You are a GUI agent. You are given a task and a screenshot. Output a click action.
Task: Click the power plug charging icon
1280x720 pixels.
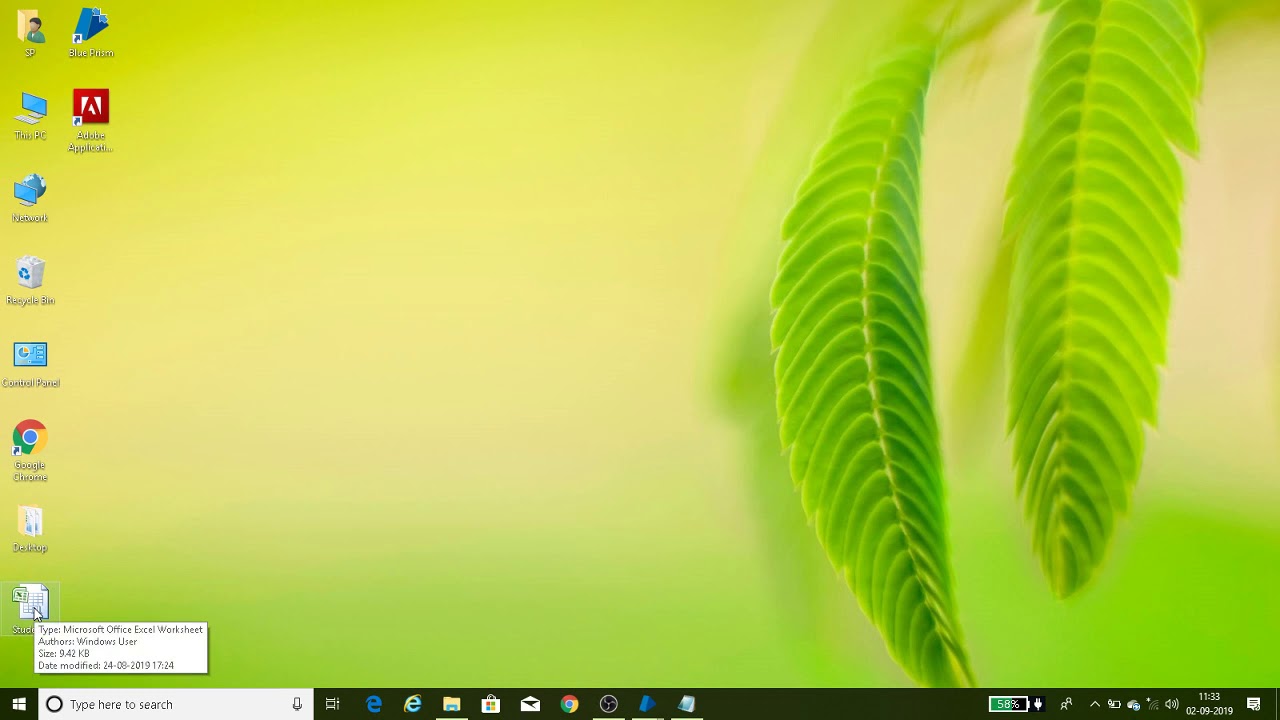tap(1038, 704)
